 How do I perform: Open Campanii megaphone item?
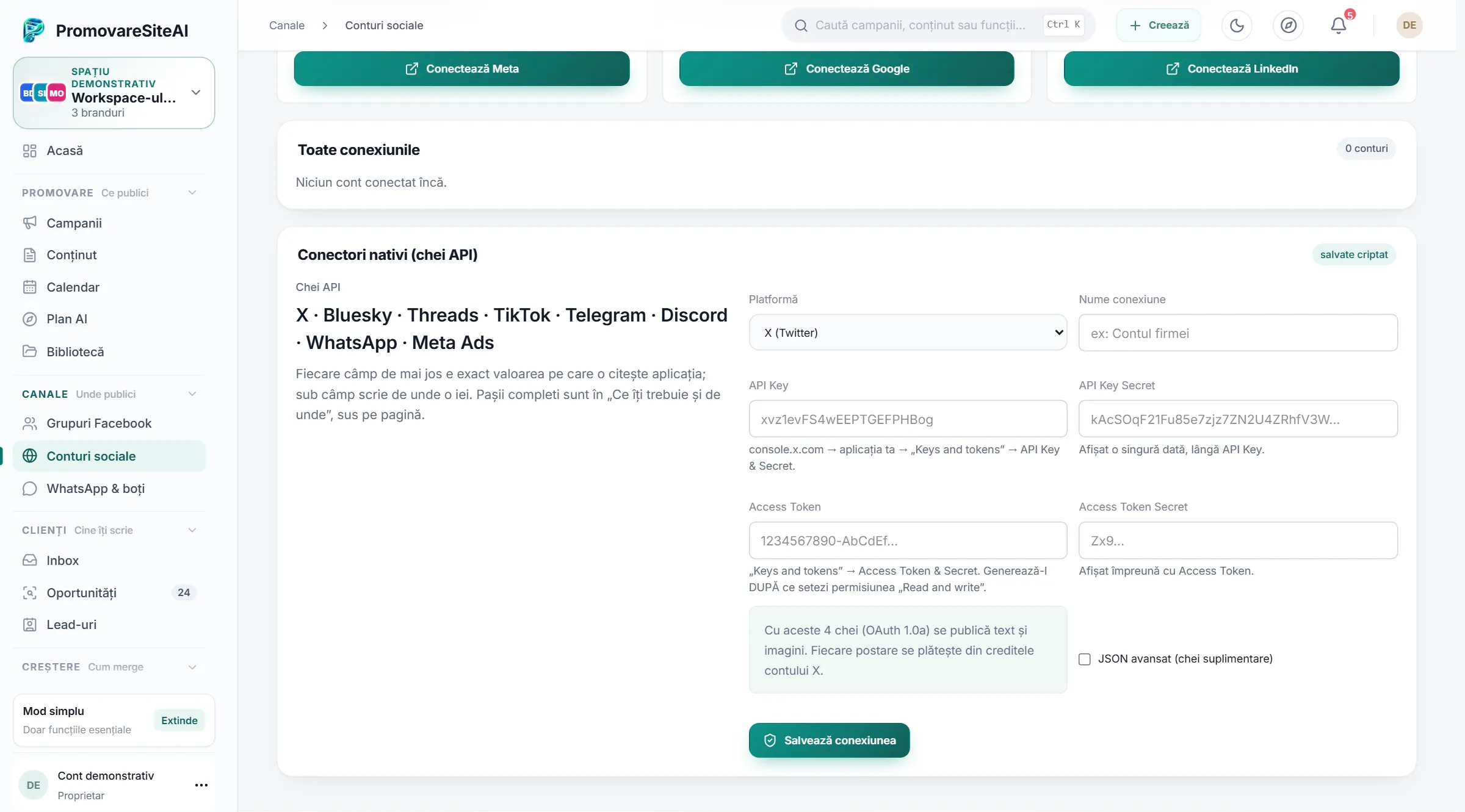[x=110, y=223]
